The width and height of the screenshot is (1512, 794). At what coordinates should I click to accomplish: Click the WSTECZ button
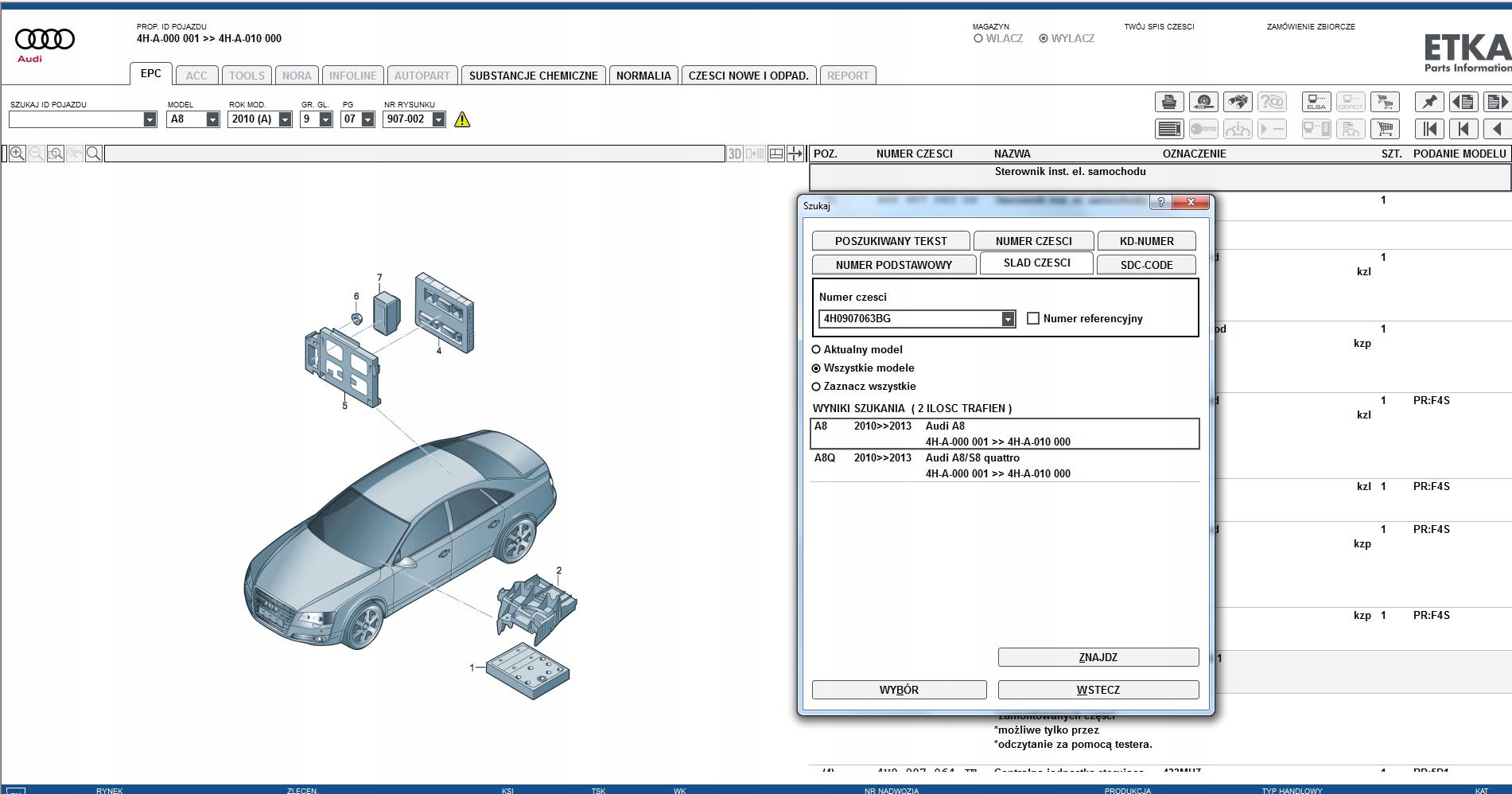[1098, 690]
